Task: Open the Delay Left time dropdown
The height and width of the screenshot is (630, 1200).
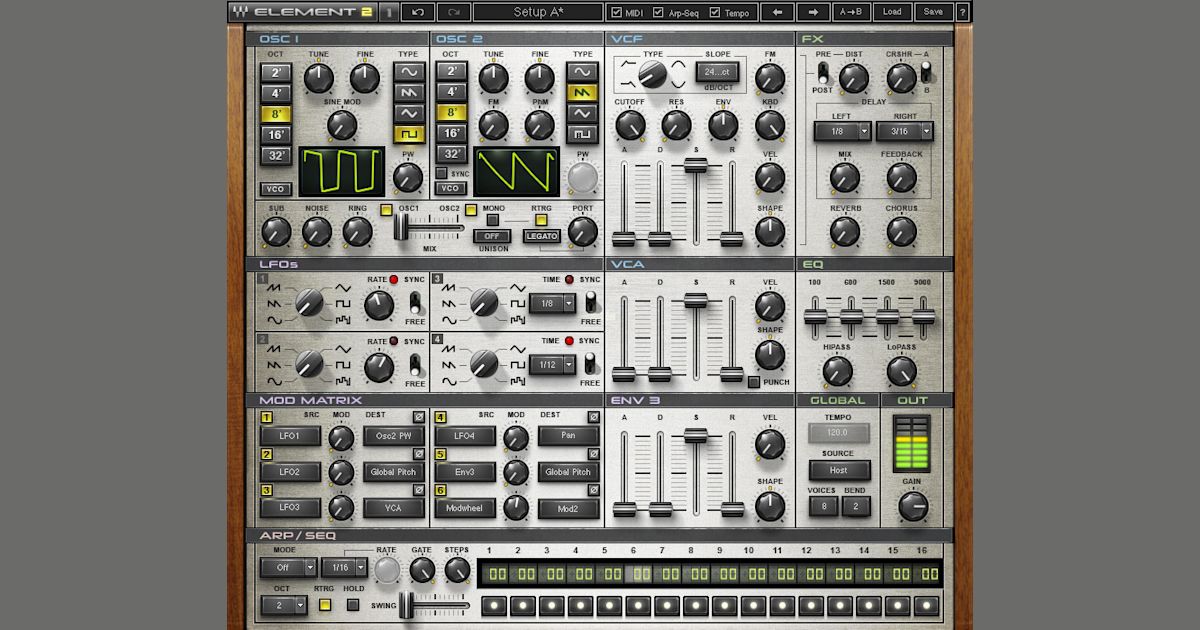Action: (842, 131)
